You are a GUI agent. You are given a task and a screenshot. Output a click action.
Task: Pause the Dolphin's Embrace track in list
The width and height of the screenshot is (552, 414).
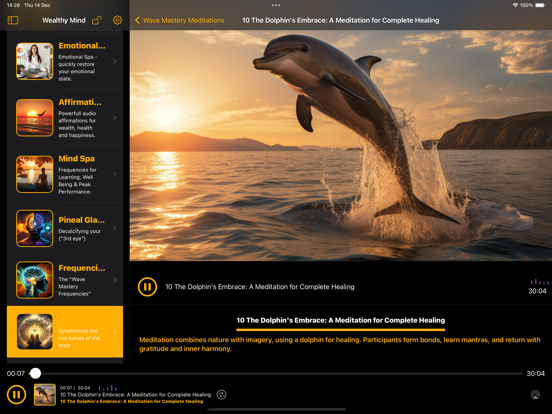(x=147, y=287)
